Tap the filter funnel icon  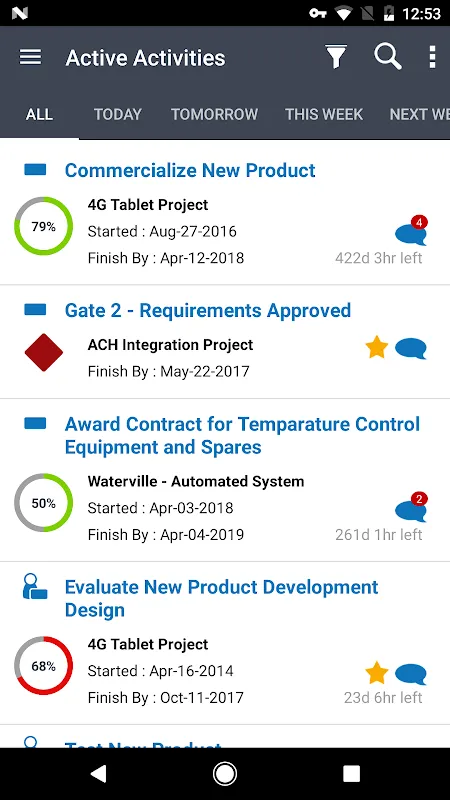(336, 57)
